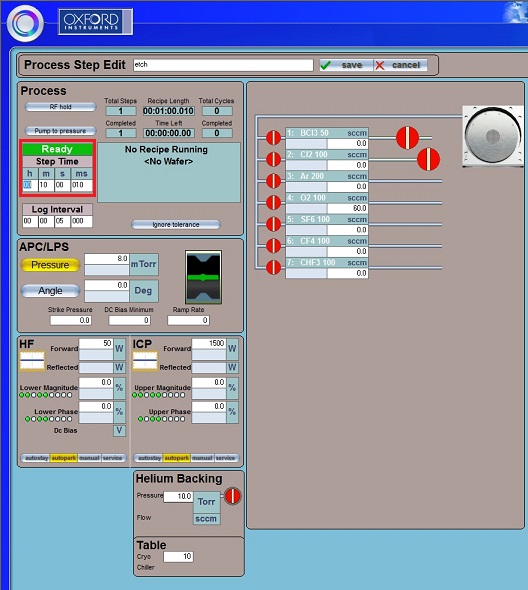Toggle the Ar gas line valve
The width and height of the screenshot is (528, 590).
point(274,181)
